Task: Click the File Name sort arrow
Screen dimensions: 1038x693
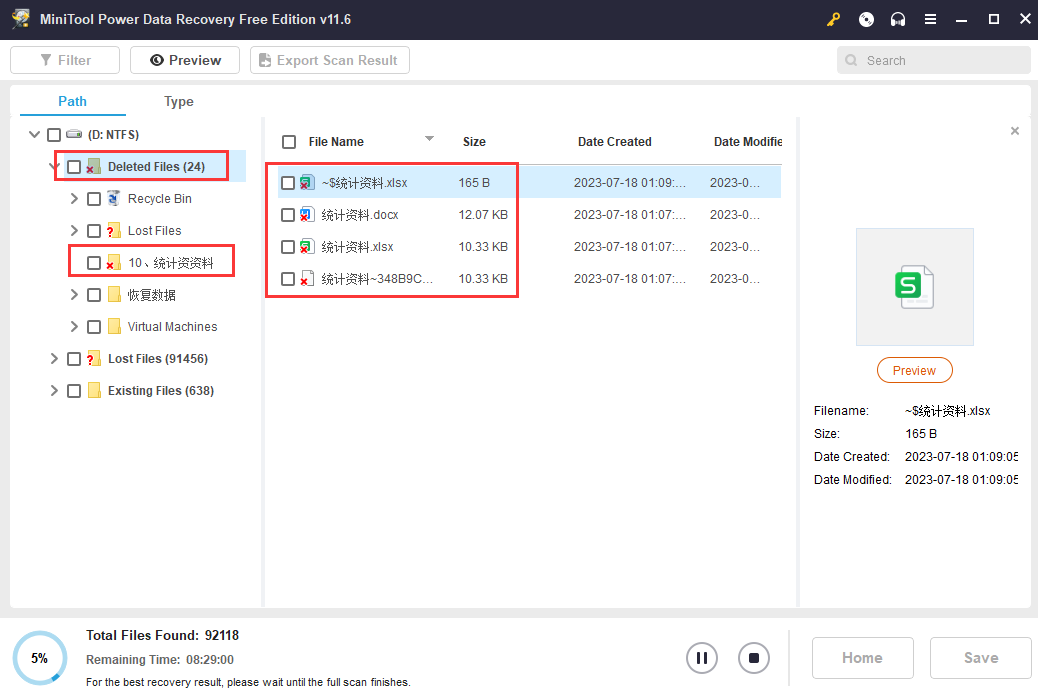Action: pos(429,138)
